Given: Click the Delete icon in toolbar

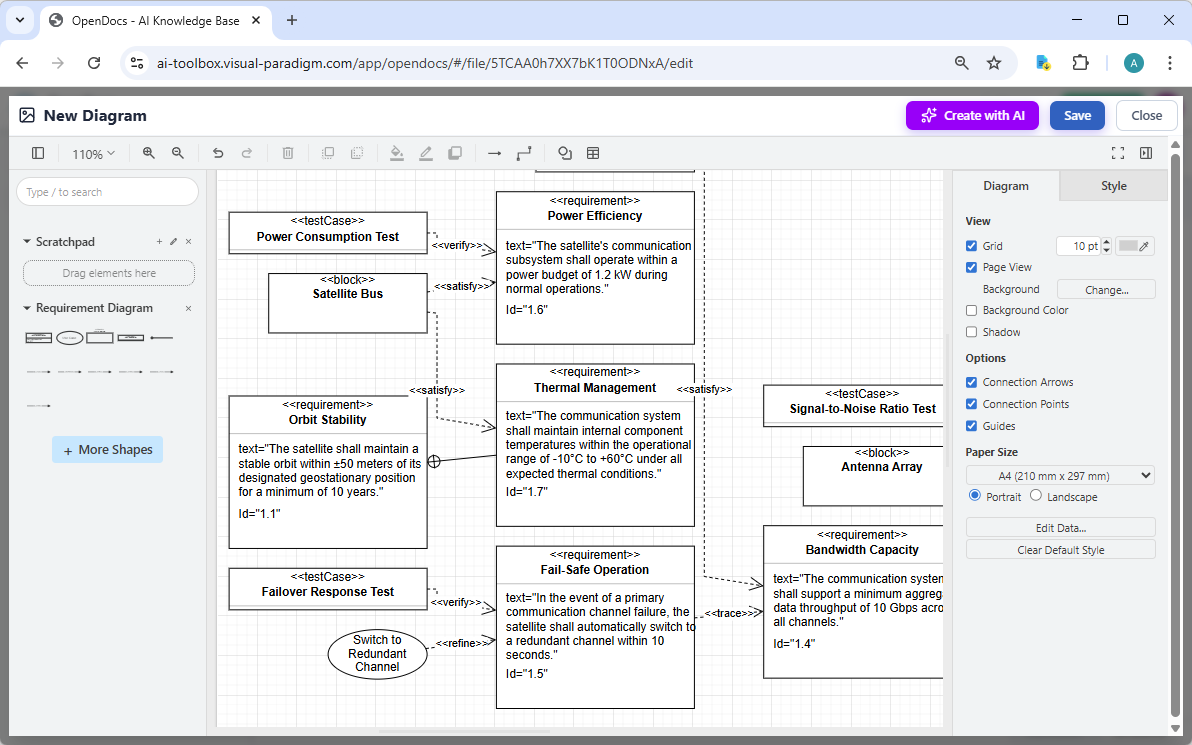Looking at the screenshot, I should 288,153.
